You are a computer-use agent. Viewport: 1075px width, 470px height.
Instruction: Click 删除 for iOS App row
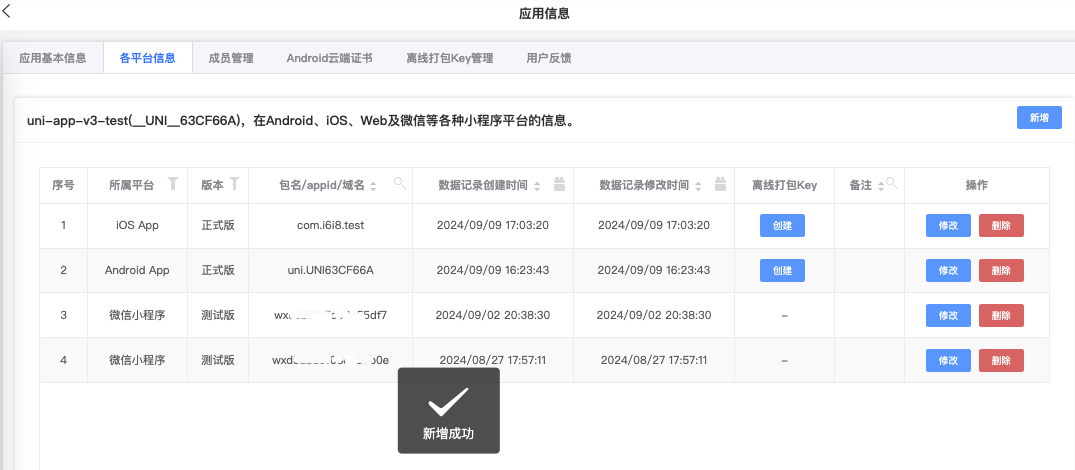tap(1001, 225)
